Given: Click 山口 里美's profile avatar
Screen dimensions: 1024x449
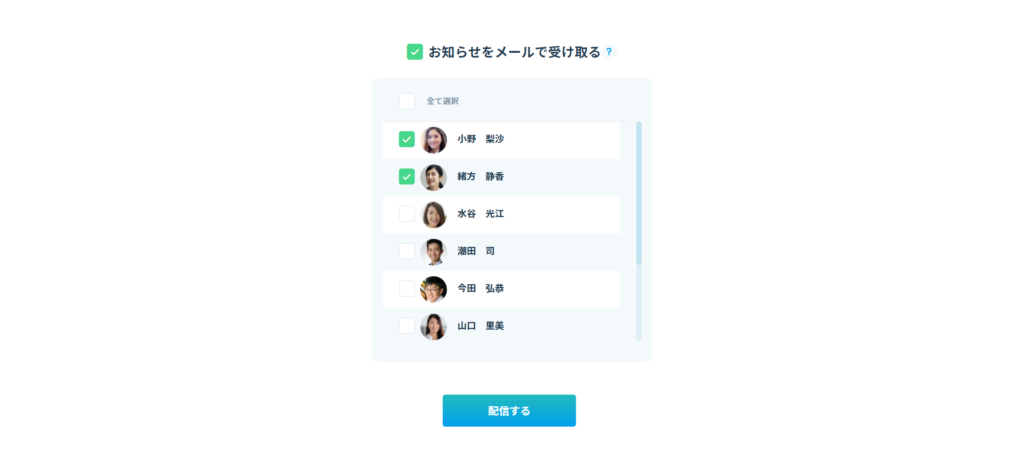Looking at the screenshot, I should pos(434,326).
